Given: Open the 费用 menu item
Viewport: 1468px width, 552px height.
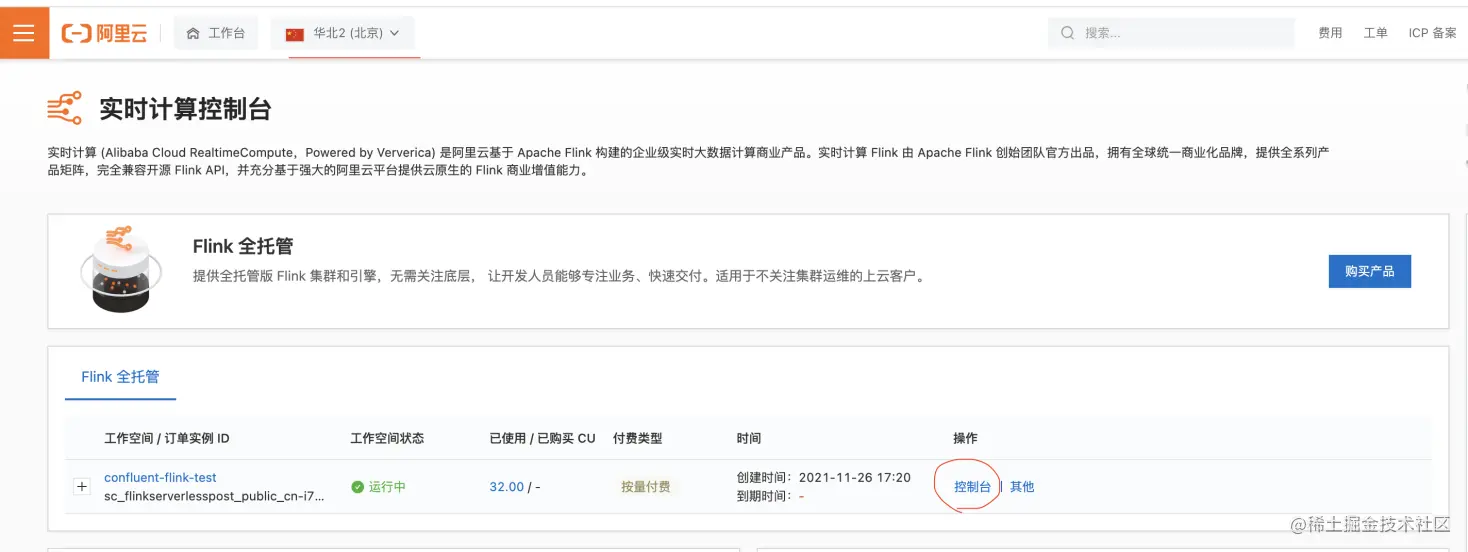Looking at the screenshot, I should [1330, 33].
